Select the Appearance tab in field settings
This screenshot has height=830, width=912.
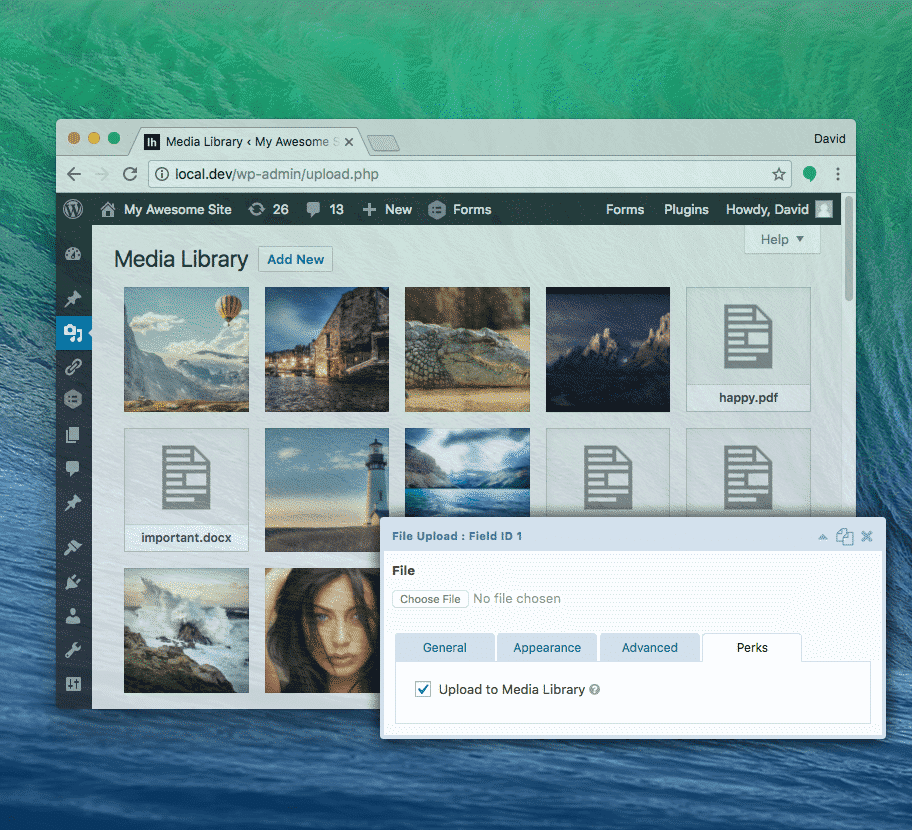pos(547,647)
